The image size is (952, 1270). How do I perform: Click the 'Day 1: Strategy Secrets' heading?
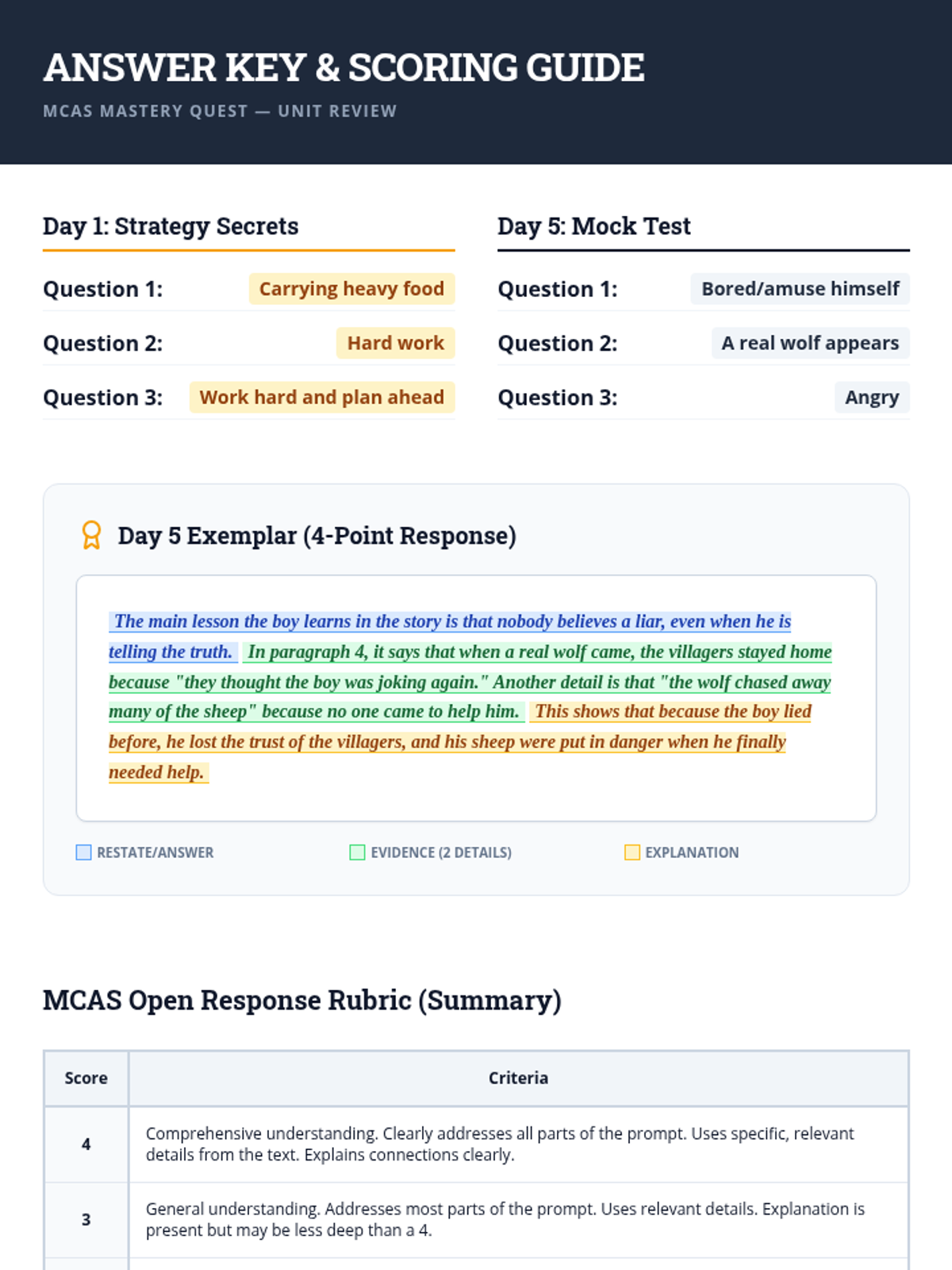point(171,226)
